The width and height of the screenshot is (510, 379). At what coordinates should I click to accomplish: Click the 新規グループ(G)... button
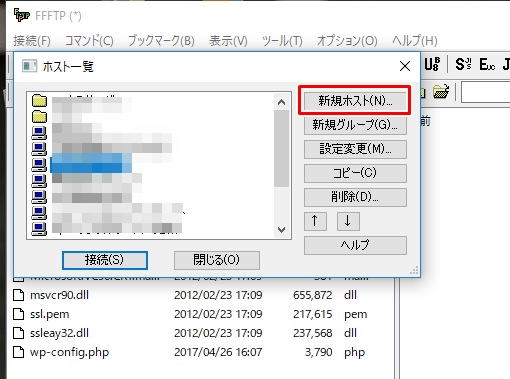tap(355, 125)
